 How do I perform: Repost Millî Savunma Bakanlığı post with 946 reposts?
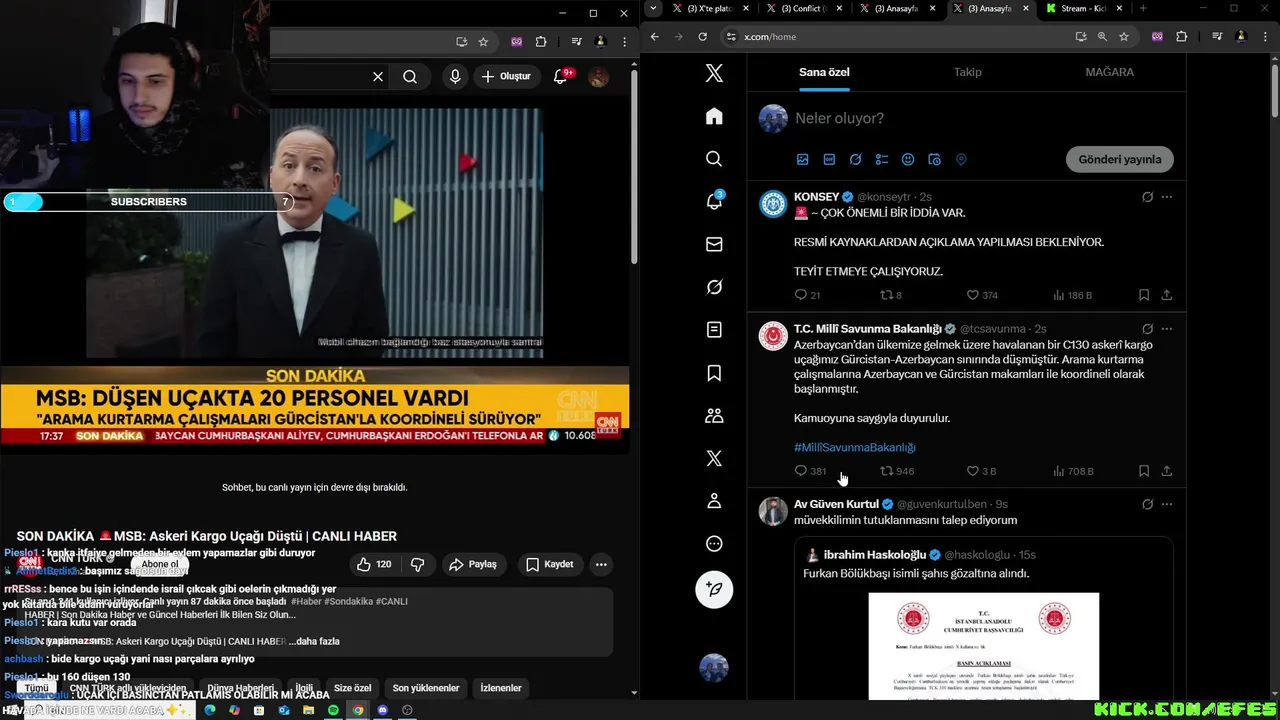[x=897, y=471]
